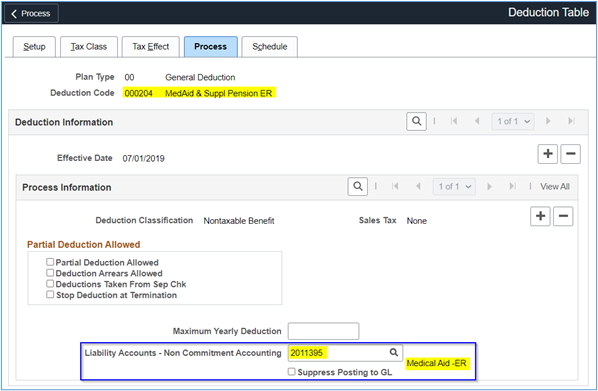Enable Suppress Posting to GL
This screenshot has height=391, width=598.
coord(292,372)
